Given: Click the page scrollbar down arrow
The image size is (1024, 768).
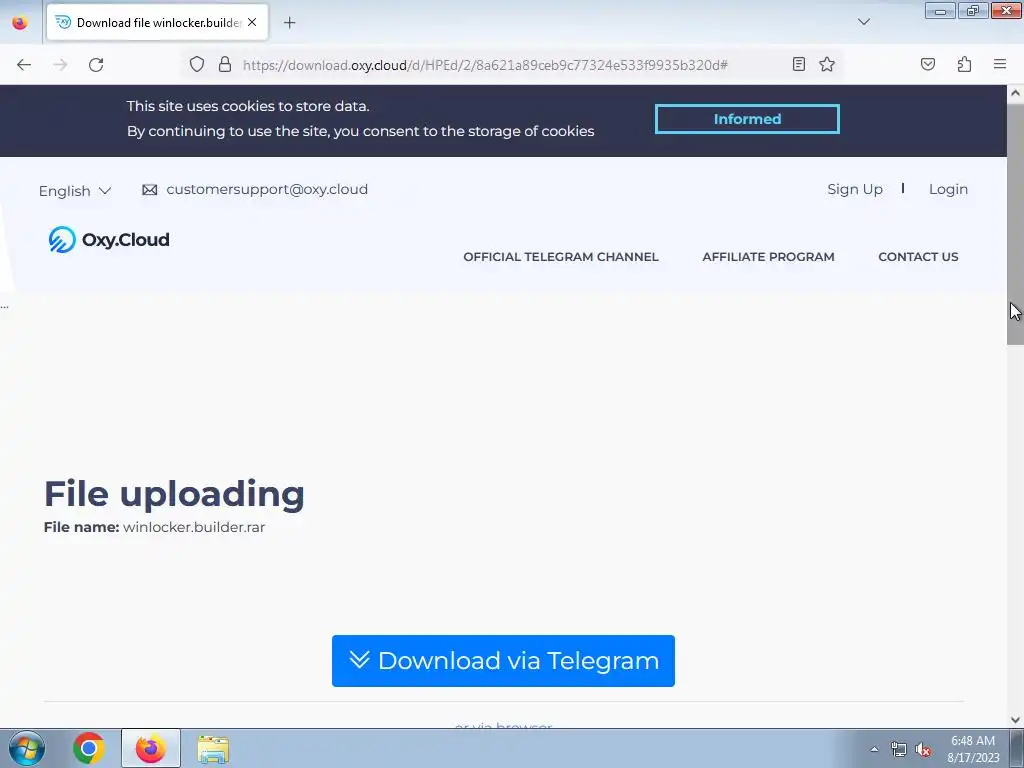Looking at the screenshot, I should pos(1016,720).
